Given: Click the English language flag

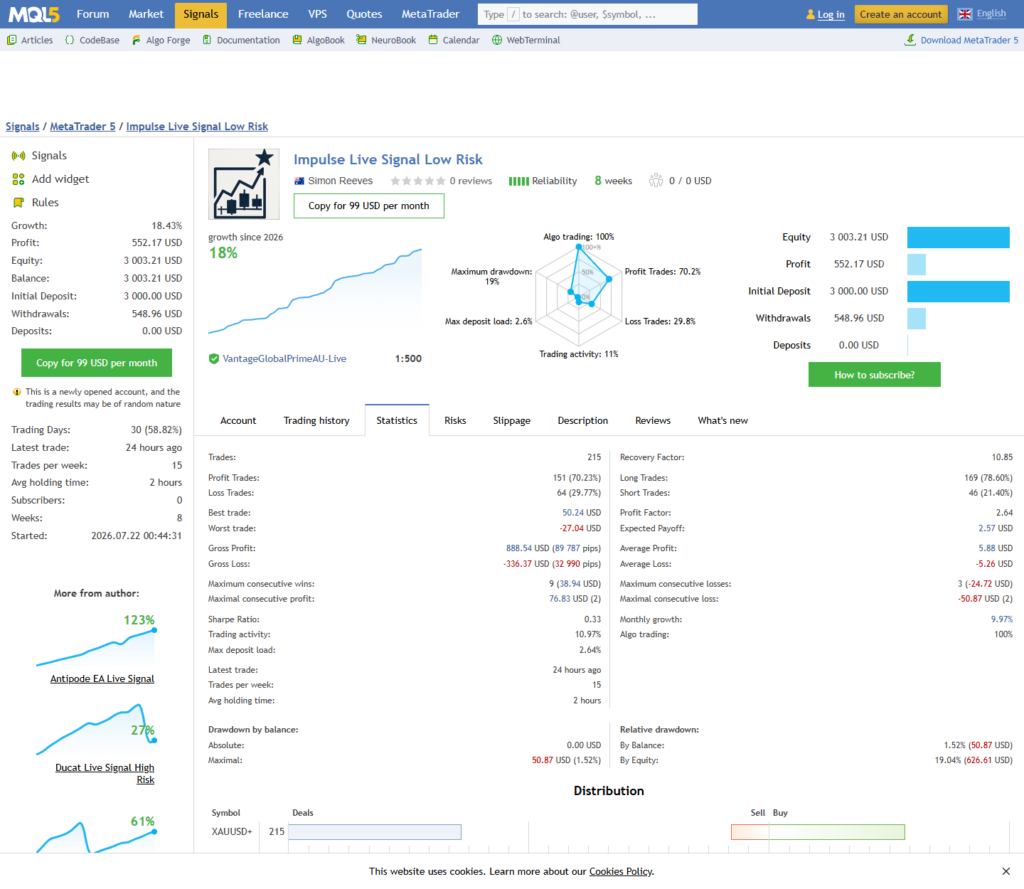Looking at the screenshot, I should [965, 14].
